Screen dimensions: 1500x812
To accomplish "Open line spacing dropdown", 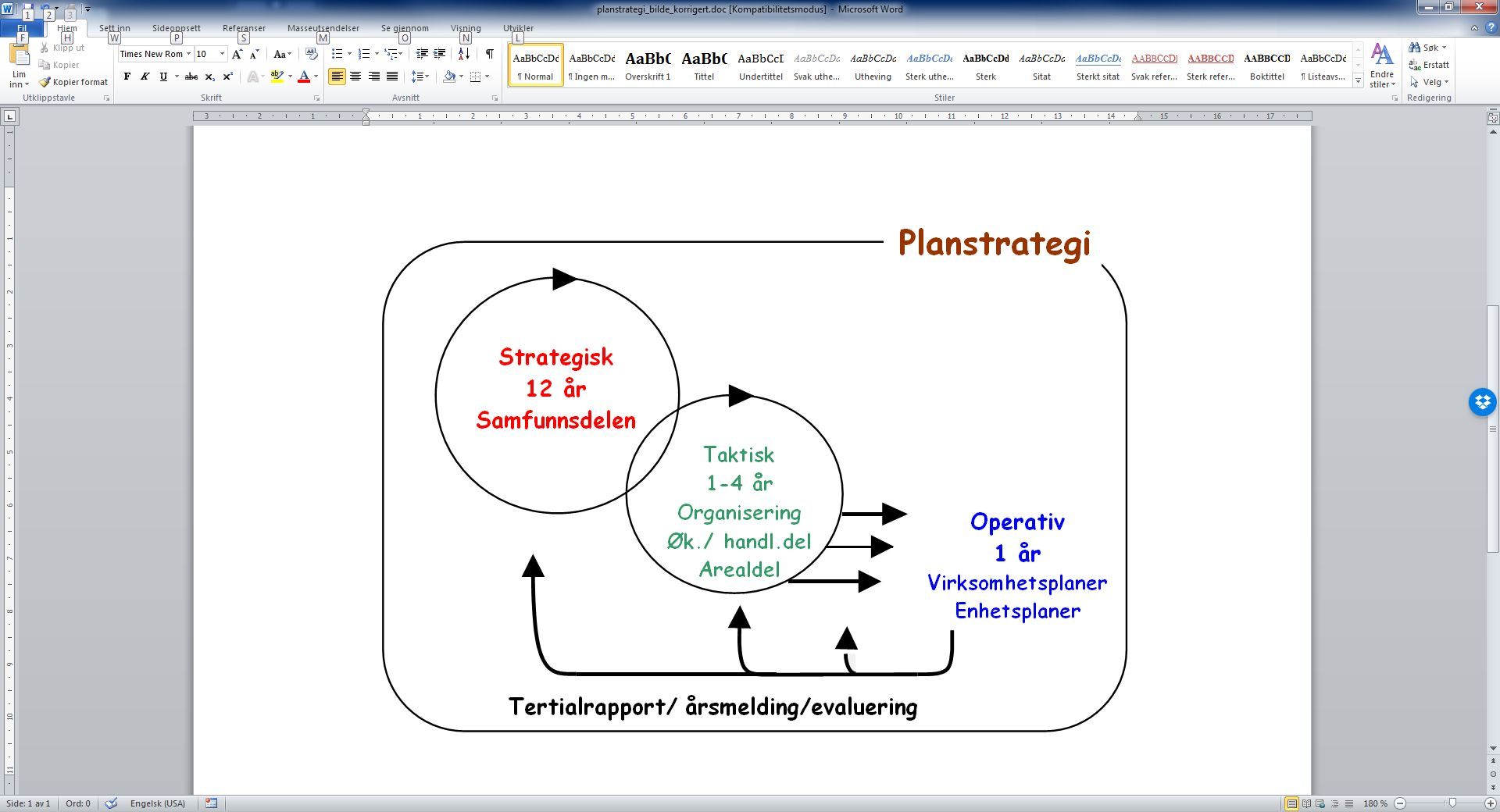I will tap(420, 77).
